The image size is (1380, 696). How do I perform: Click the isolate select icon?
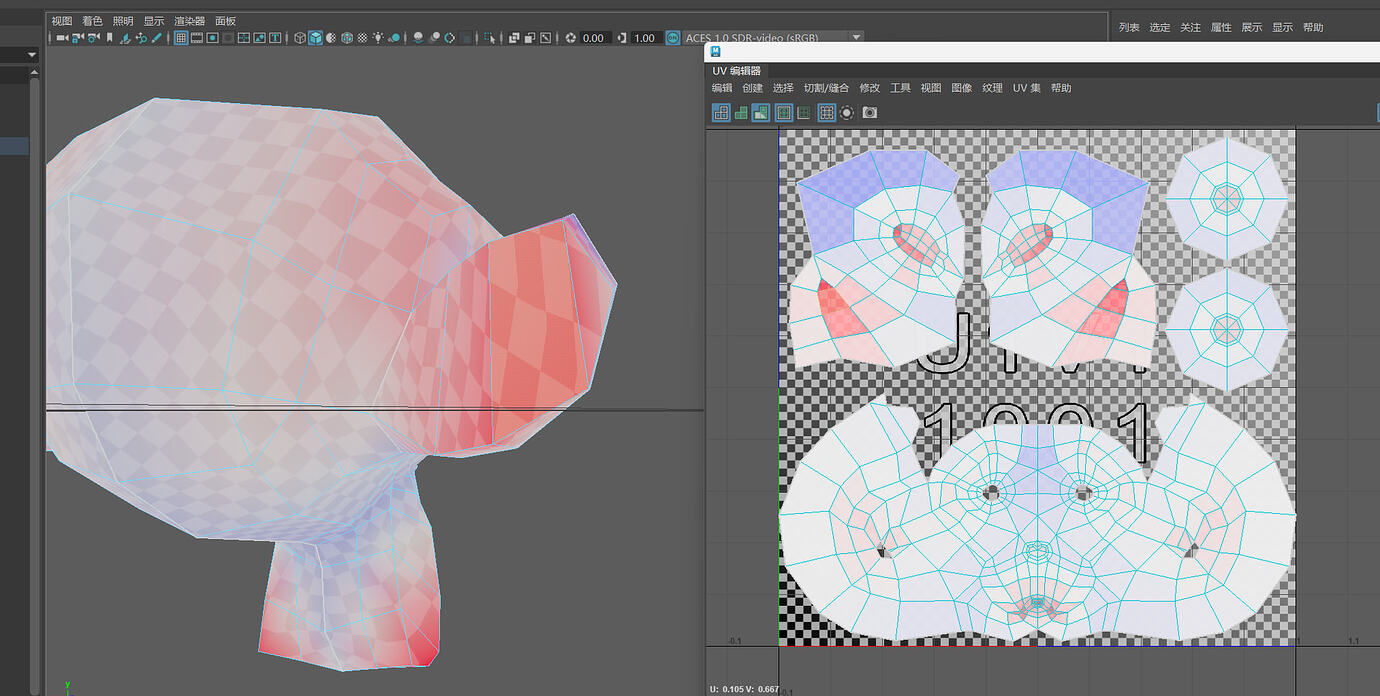[x=489, y=38]
